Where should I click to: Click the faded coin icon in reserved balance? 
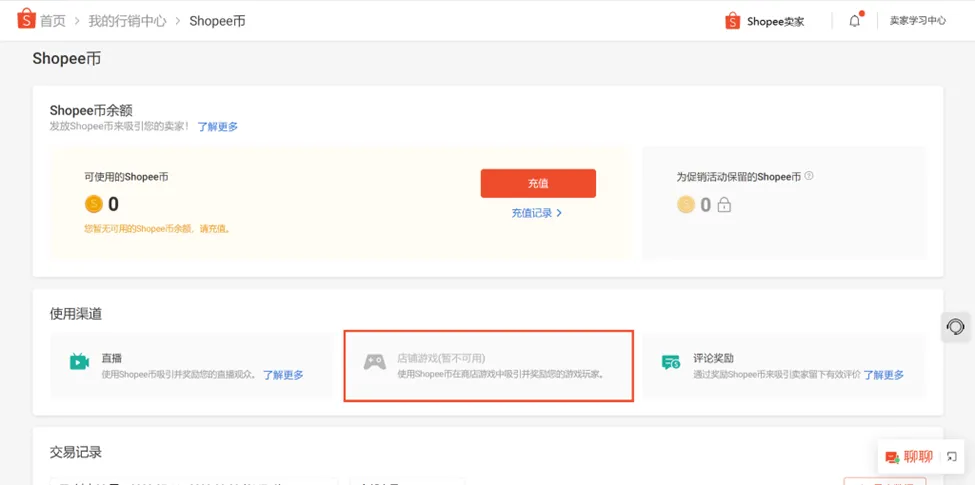click(686, 205)
